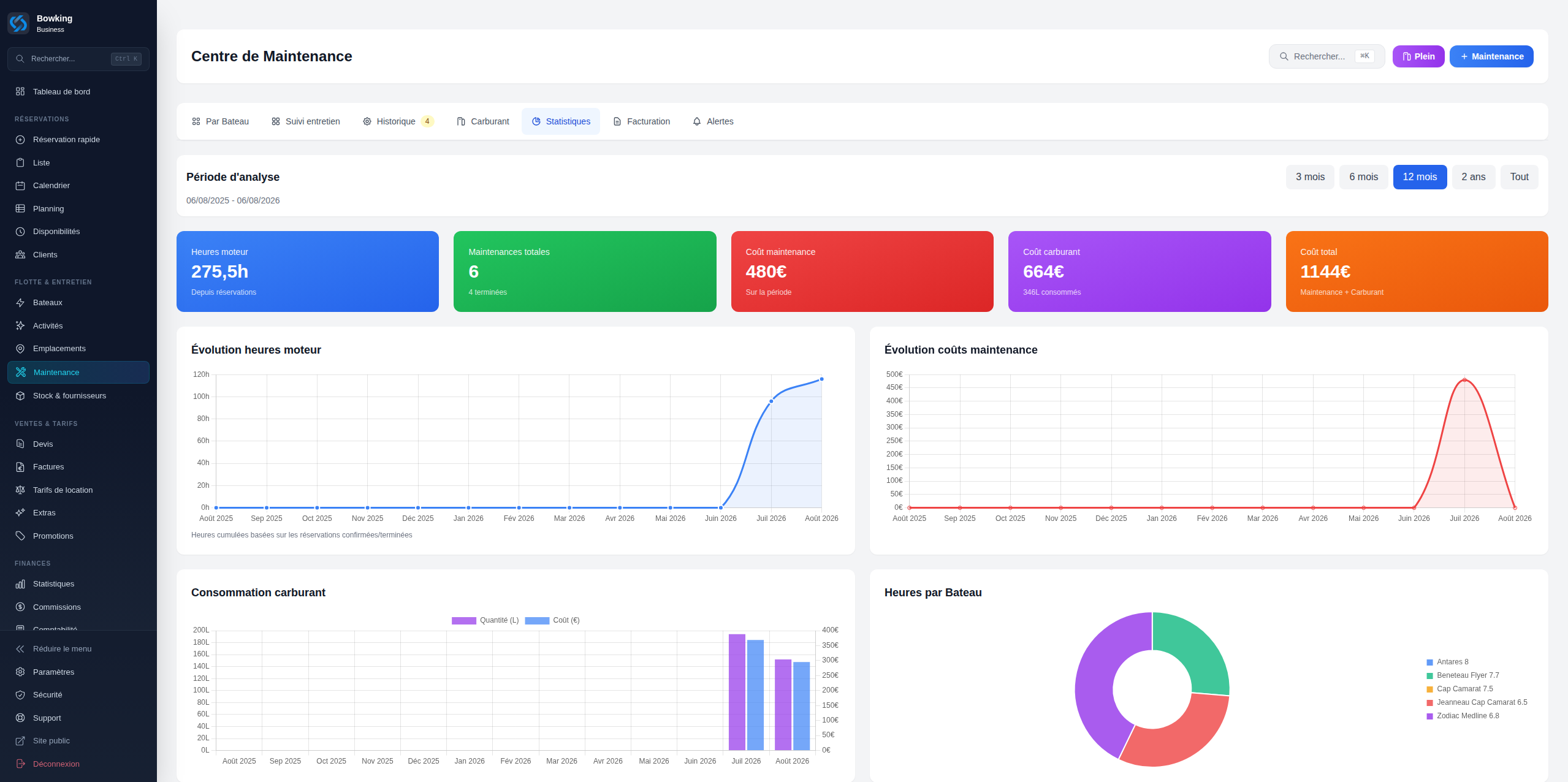Open the Emplacements pin icon

pos(20,349)
